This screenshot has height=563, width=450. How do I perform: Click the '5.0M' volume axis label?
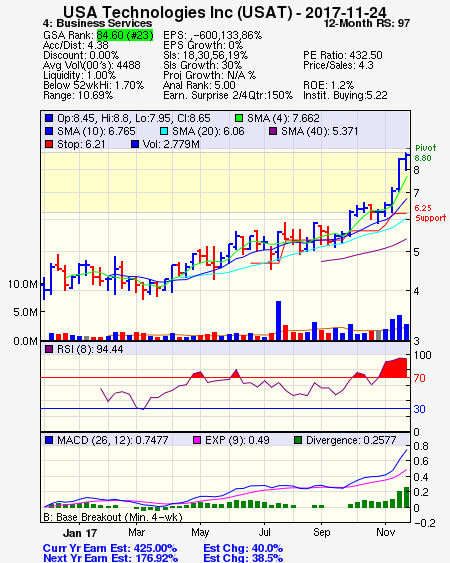25,312
